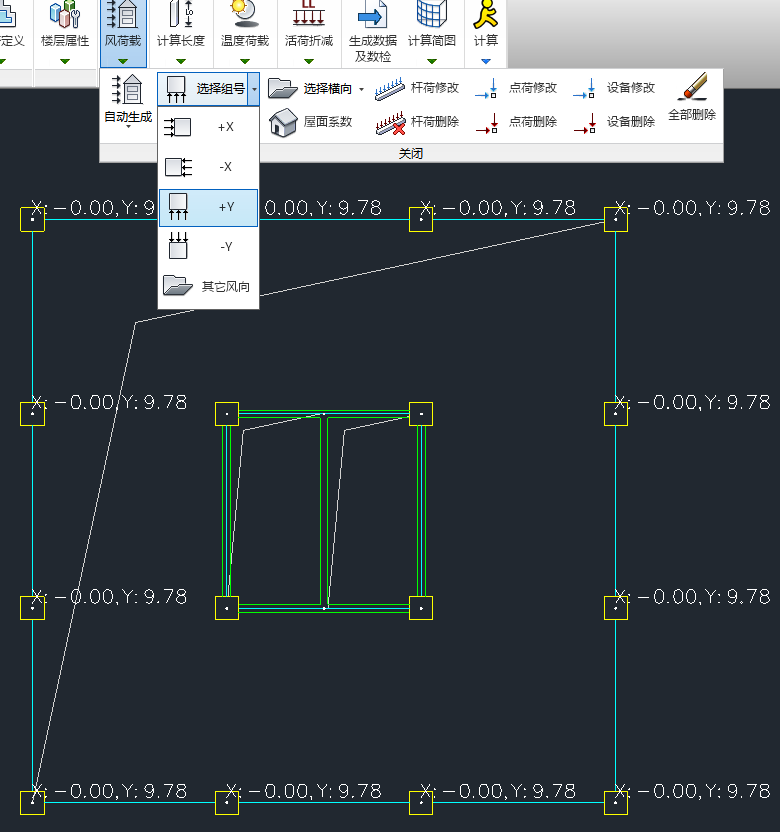
Task: Choose the +X wind direction
Action: tap(209, 127)
